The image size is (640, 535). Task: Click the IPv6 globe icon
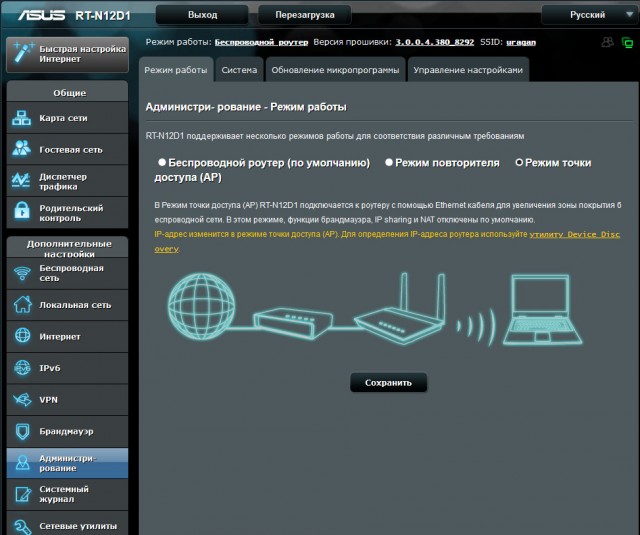coord(22,368)
